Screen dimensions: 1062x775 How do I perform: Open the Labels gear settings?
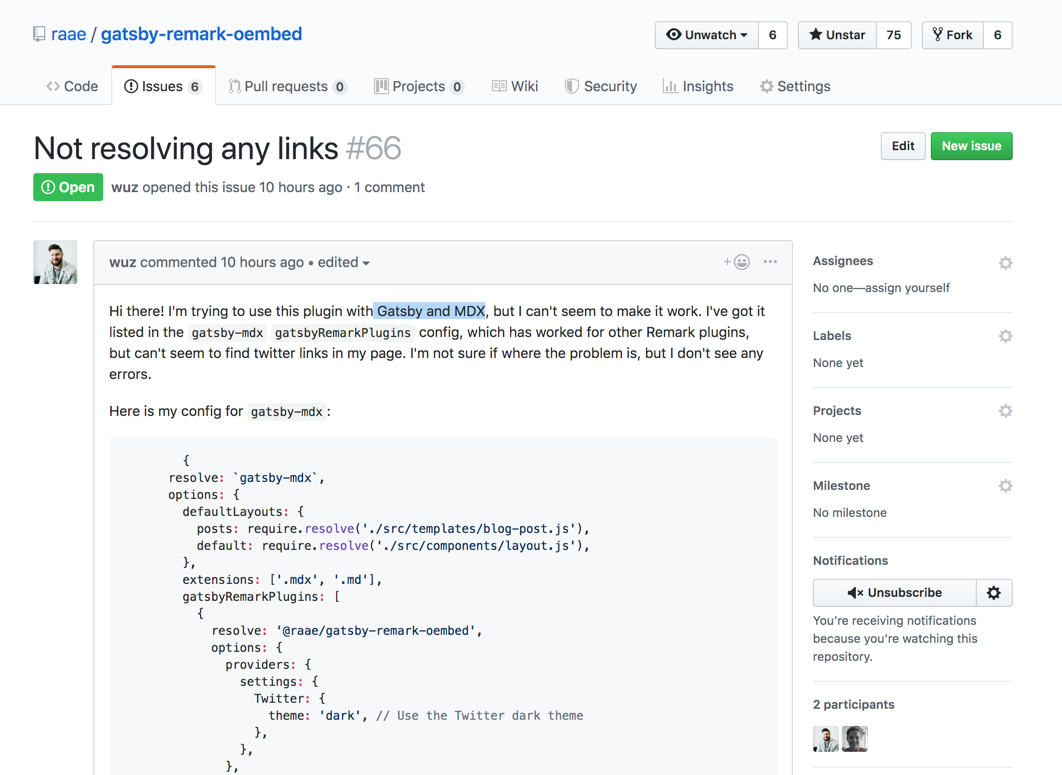point(1005,336)
